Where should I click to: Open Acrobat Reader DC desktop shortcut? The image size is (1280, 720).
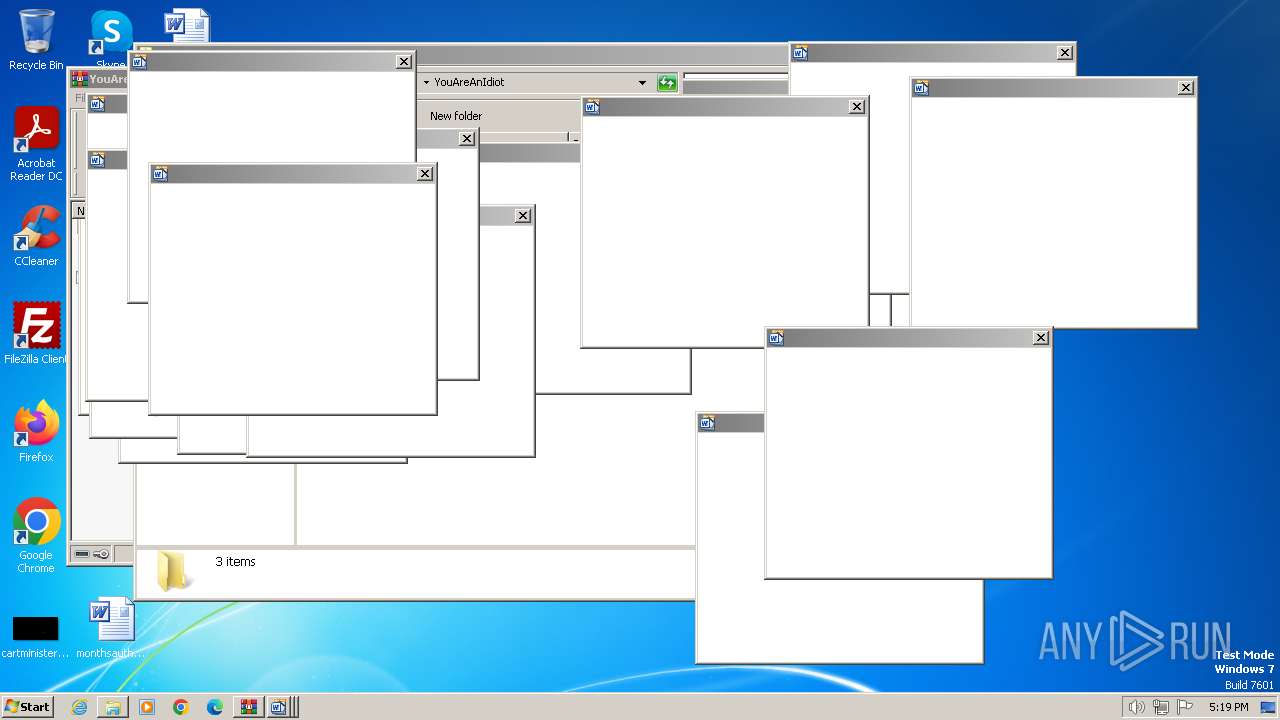tap(36, 144)
